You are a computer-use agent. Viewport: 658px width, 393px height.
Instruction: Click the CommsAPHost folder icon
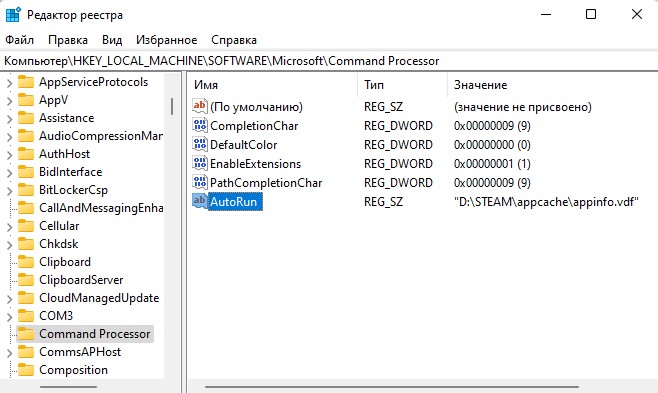tap(26, 352)
